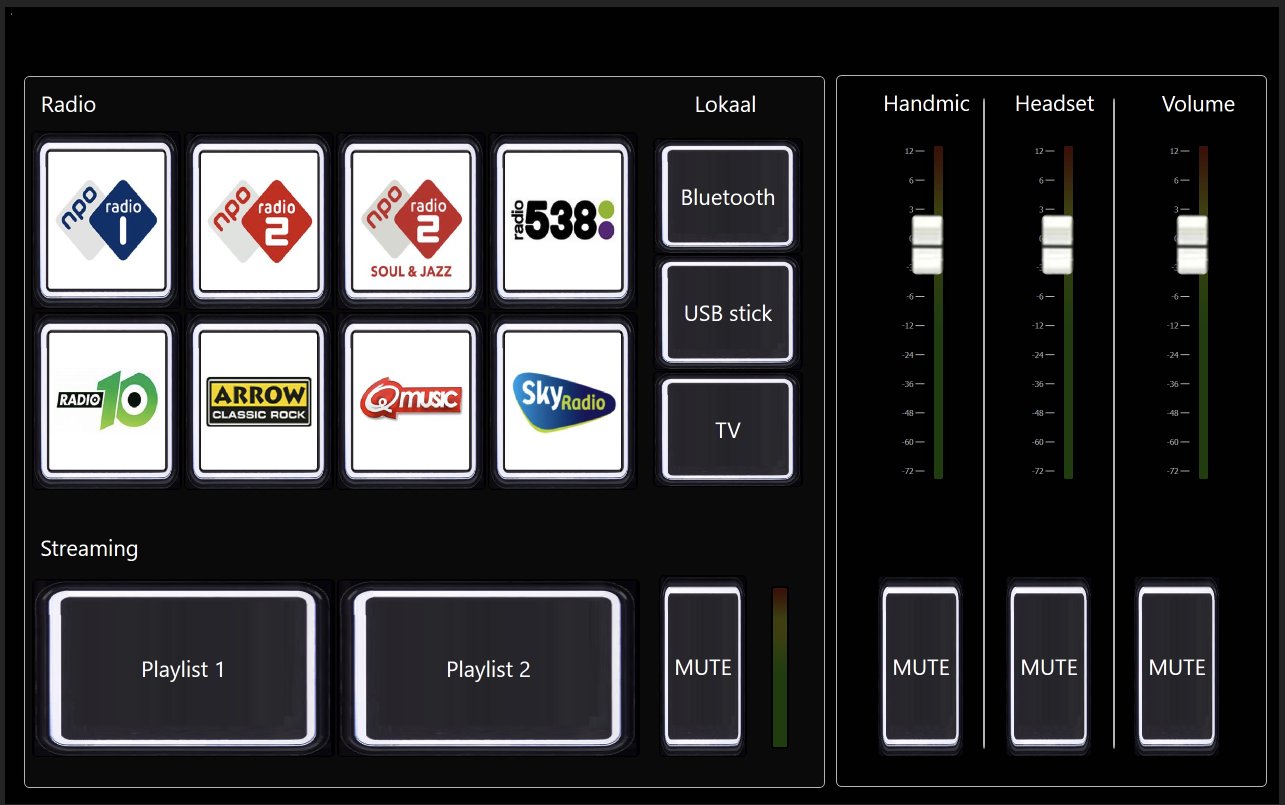Viewport: 1285px width, 805px height.
Task: Select the Radio 10 station
Action: [x=106, y=400]
